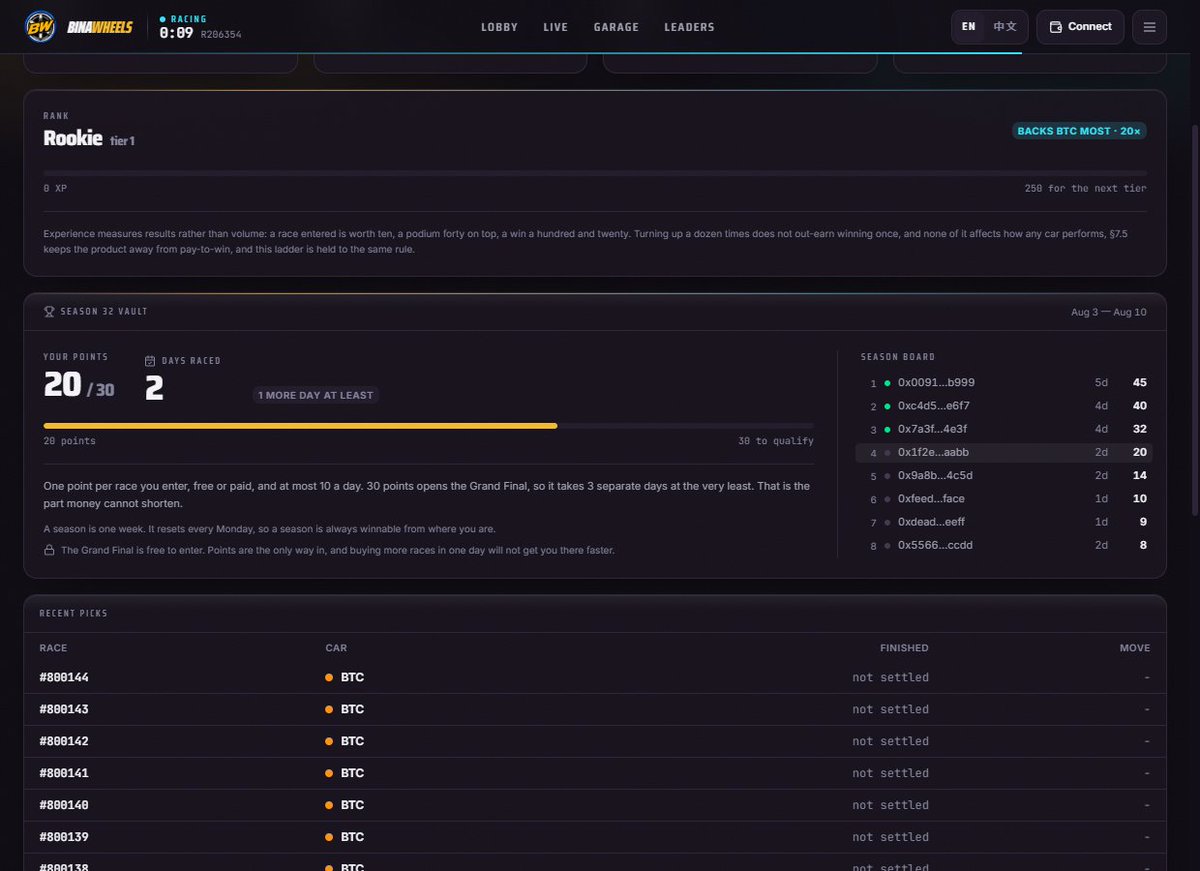
Task: Click the BINAWHEELS wordmark
Action: click(99, 27)
